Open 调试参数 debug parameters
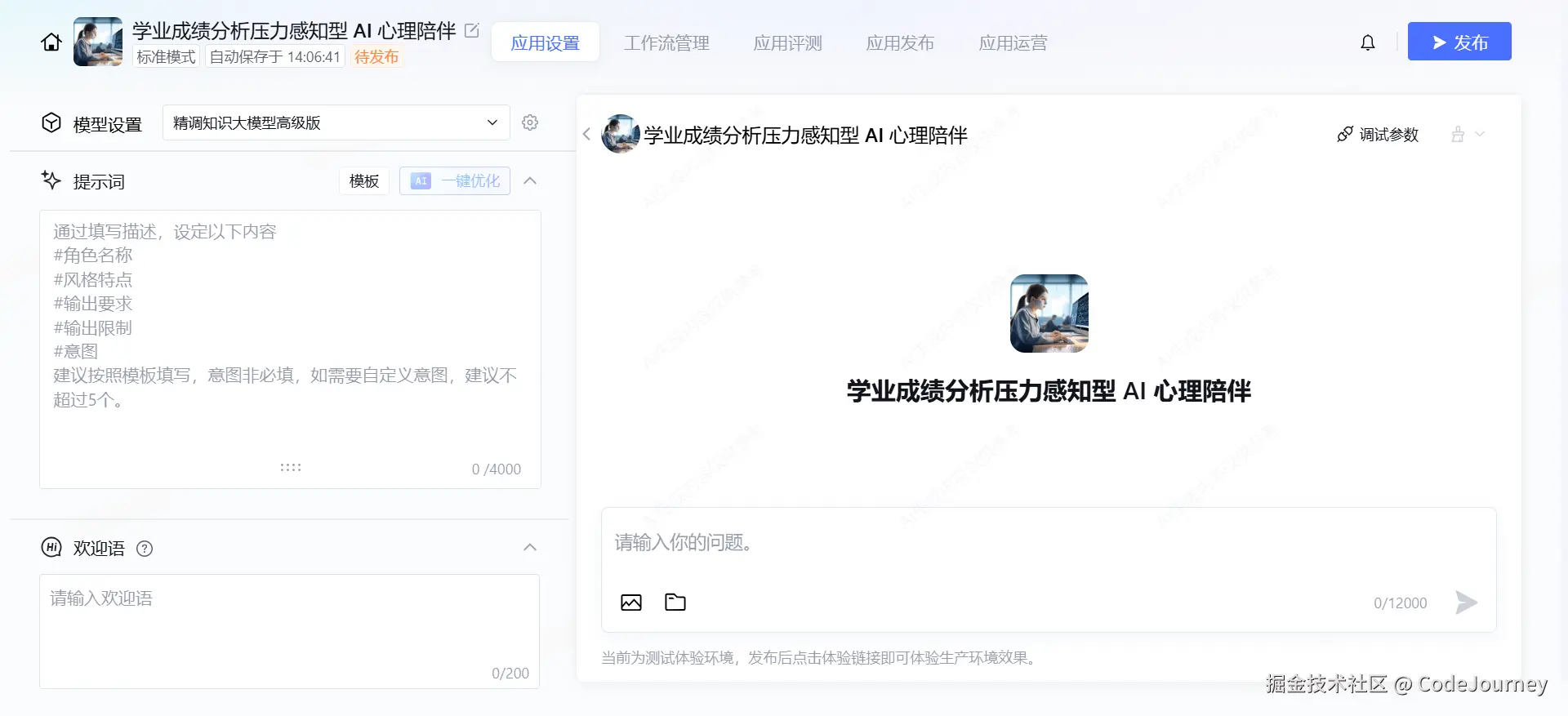The image size is (1568, 716). click(x=1378, y=135)
